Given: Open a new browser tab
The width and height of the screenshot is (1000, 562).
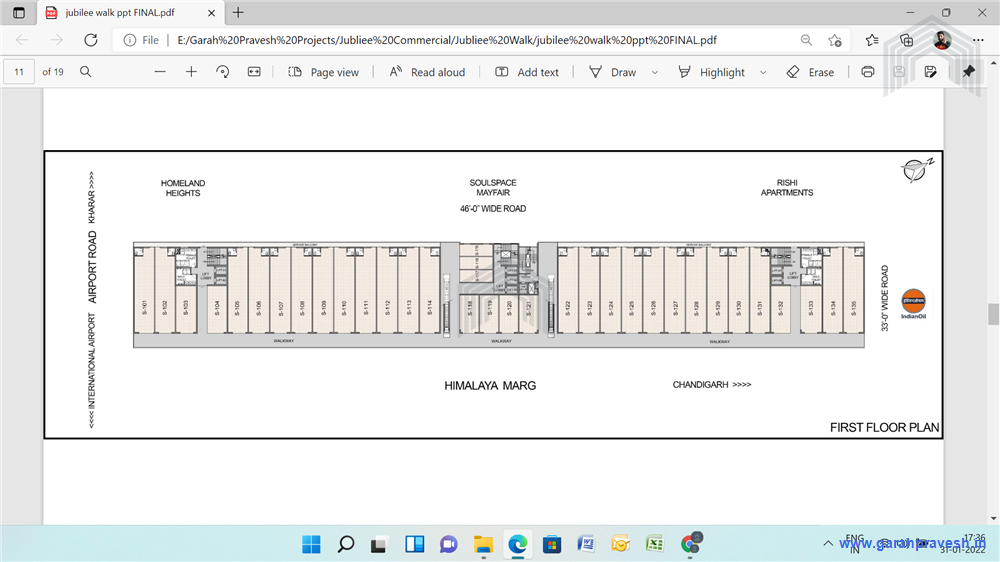Looking at the screenshot, I should (x=238, y=13).
